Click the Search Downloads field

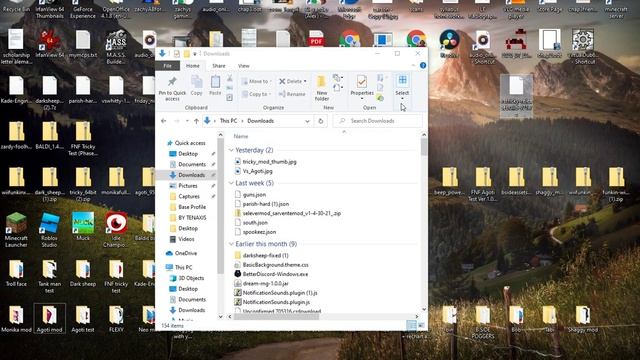[x=378, y=121]
